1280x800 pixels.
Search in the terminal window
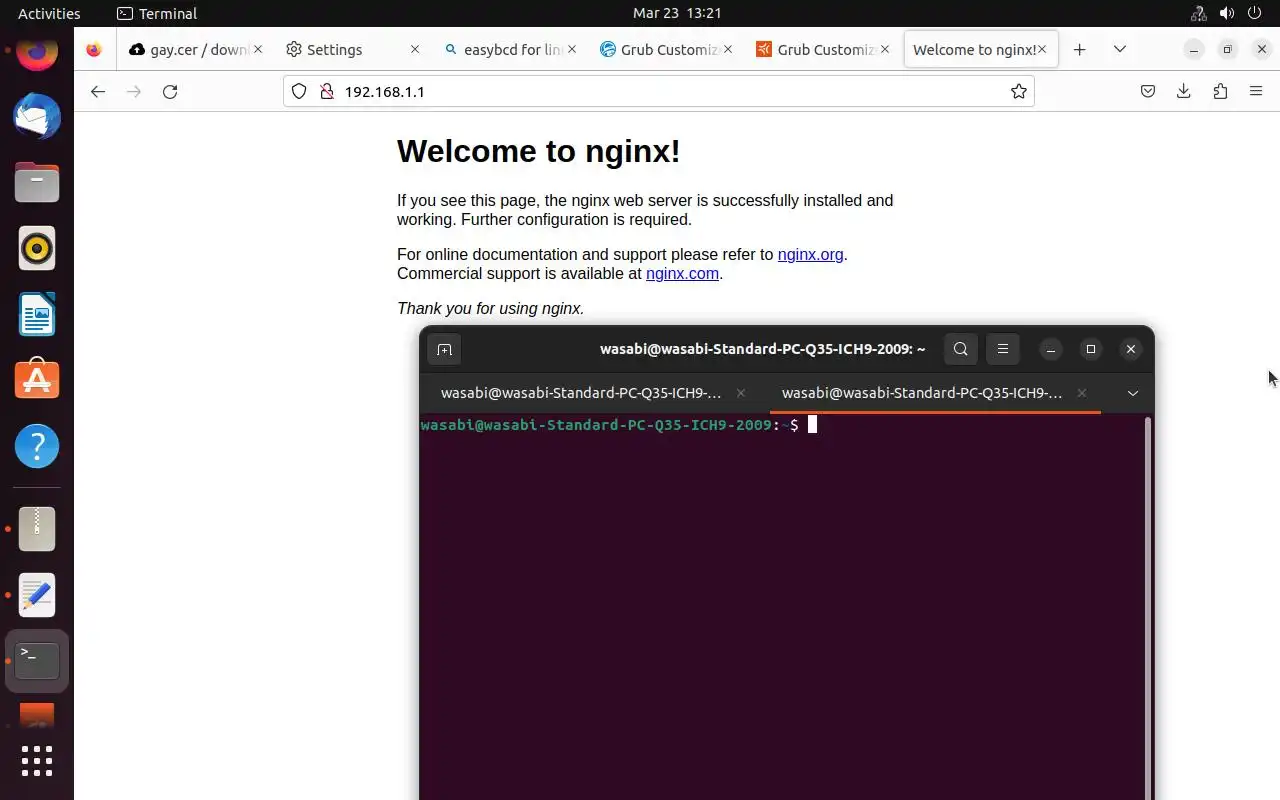click(x=961, y=349)
